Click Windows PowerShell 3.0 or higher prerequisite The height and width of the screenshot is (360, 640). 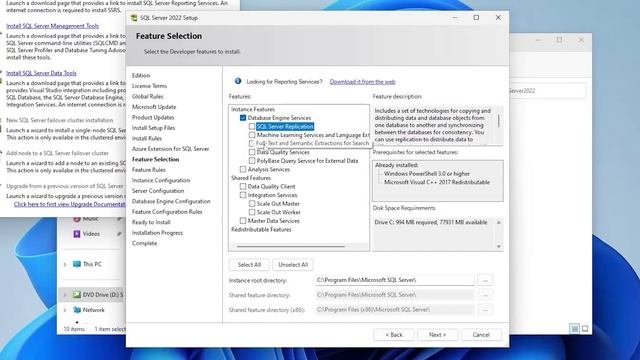pos(427,174)
